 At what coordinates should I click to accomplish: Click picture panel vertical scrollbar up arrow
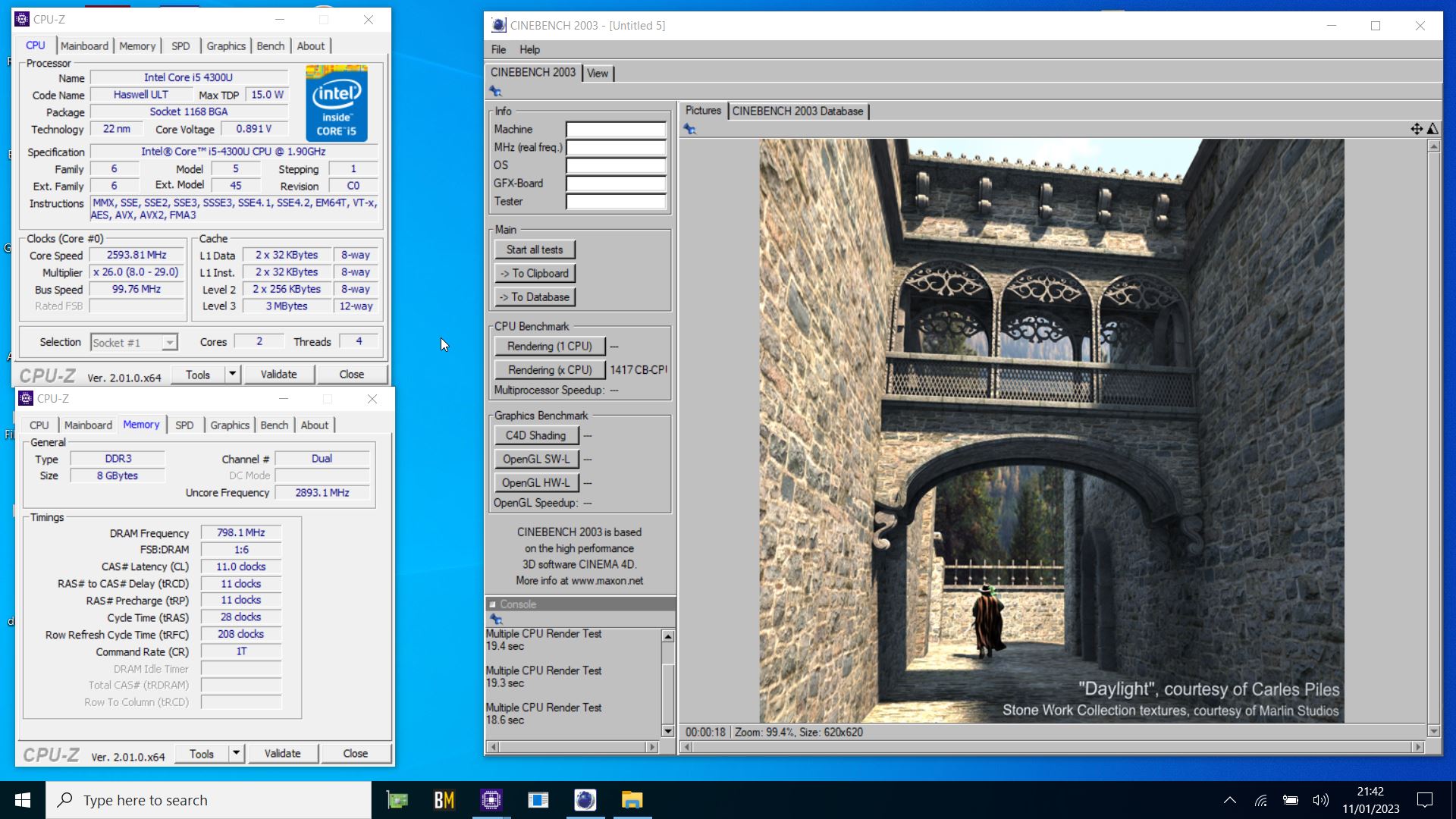1433,146
